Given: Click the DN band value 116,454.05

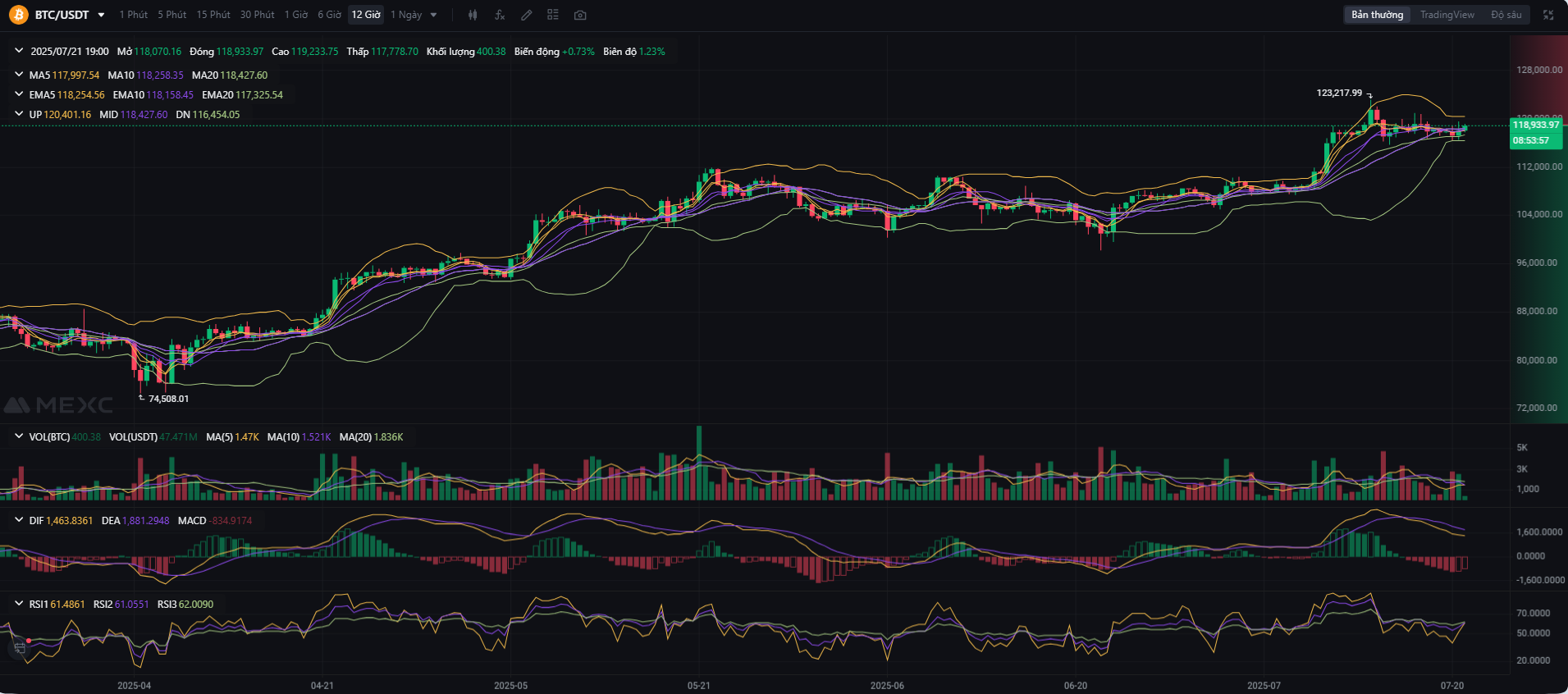Looking at the screenshot, I should 216,114.
